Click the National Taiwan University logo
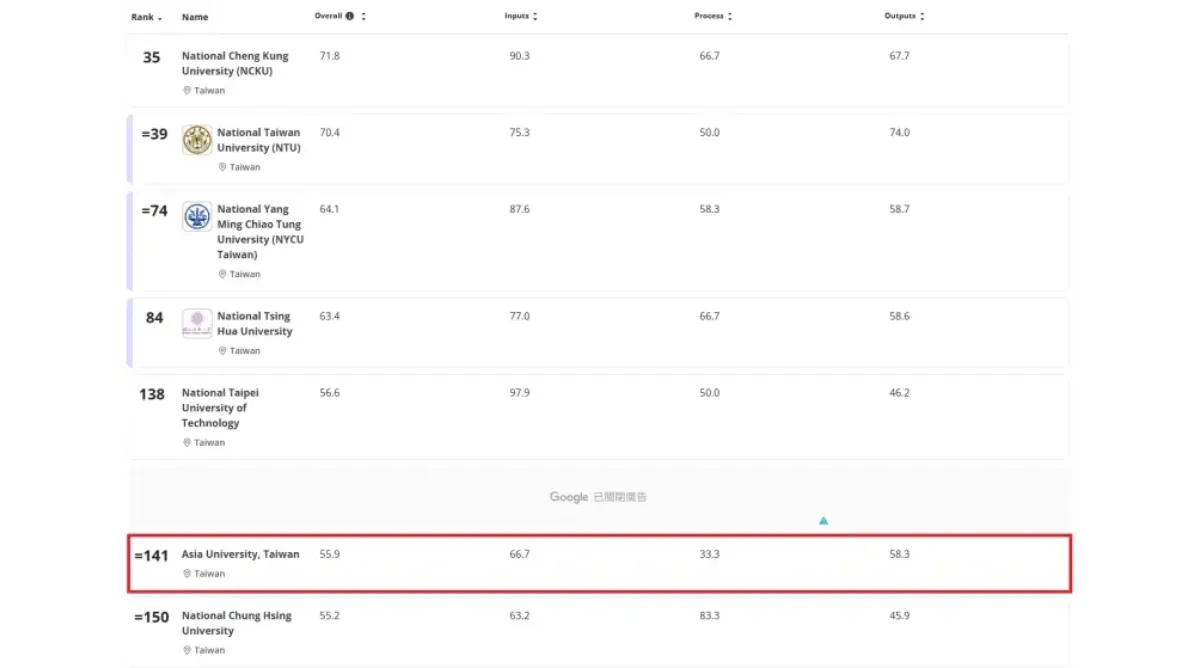Viewport: 1200px width, 668px height. coord(197,140)
